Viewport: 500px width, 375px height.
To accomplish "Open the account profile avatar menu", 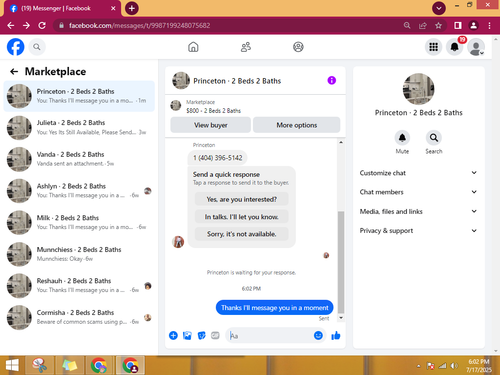I will coord(476,47).
